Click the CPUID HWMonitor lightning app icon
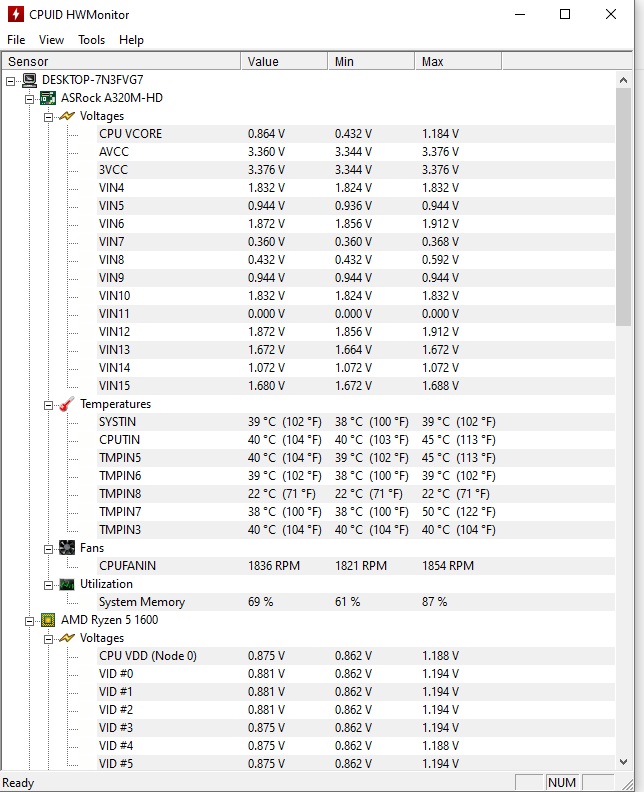The width and height of the screenshot is (644, 792). pyautogui.click(x=16, y=14)
